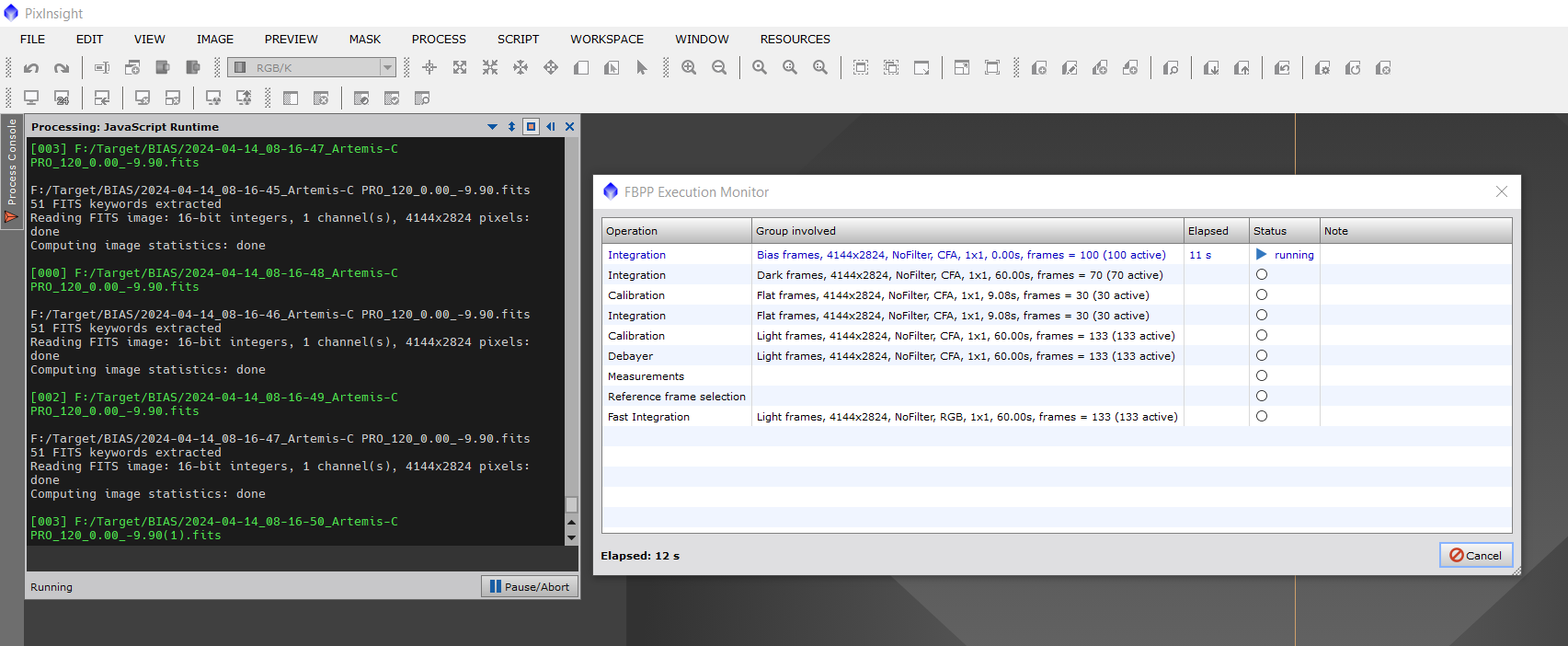The height and width of the screenshot is (646, 1568).
Task: Close the FBPP Execution Monitor dialog
Action: tap(1502, 191)
